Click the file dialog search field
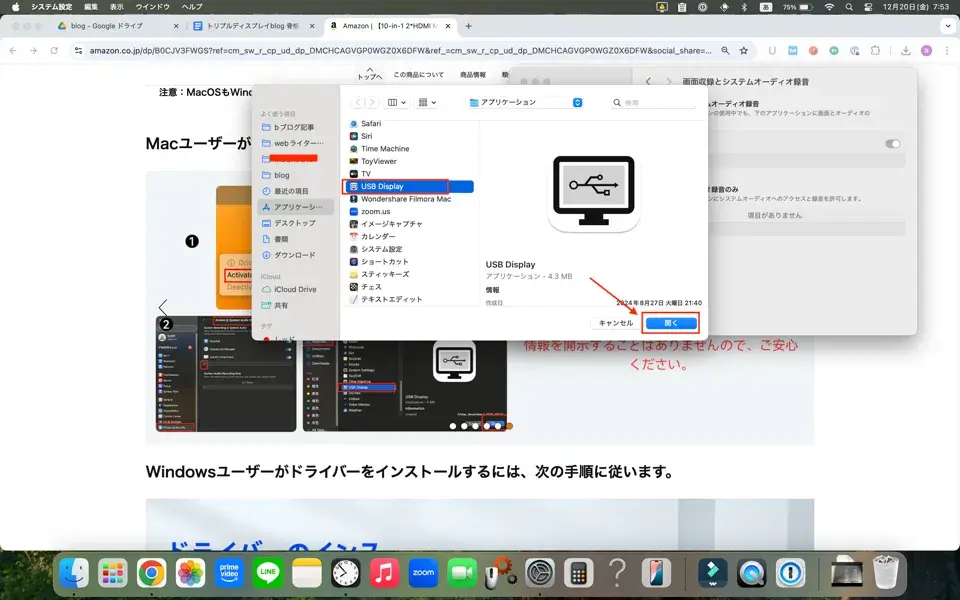This screenshot has width=960, height=600. pyautogui.click(x=653, y=102)
